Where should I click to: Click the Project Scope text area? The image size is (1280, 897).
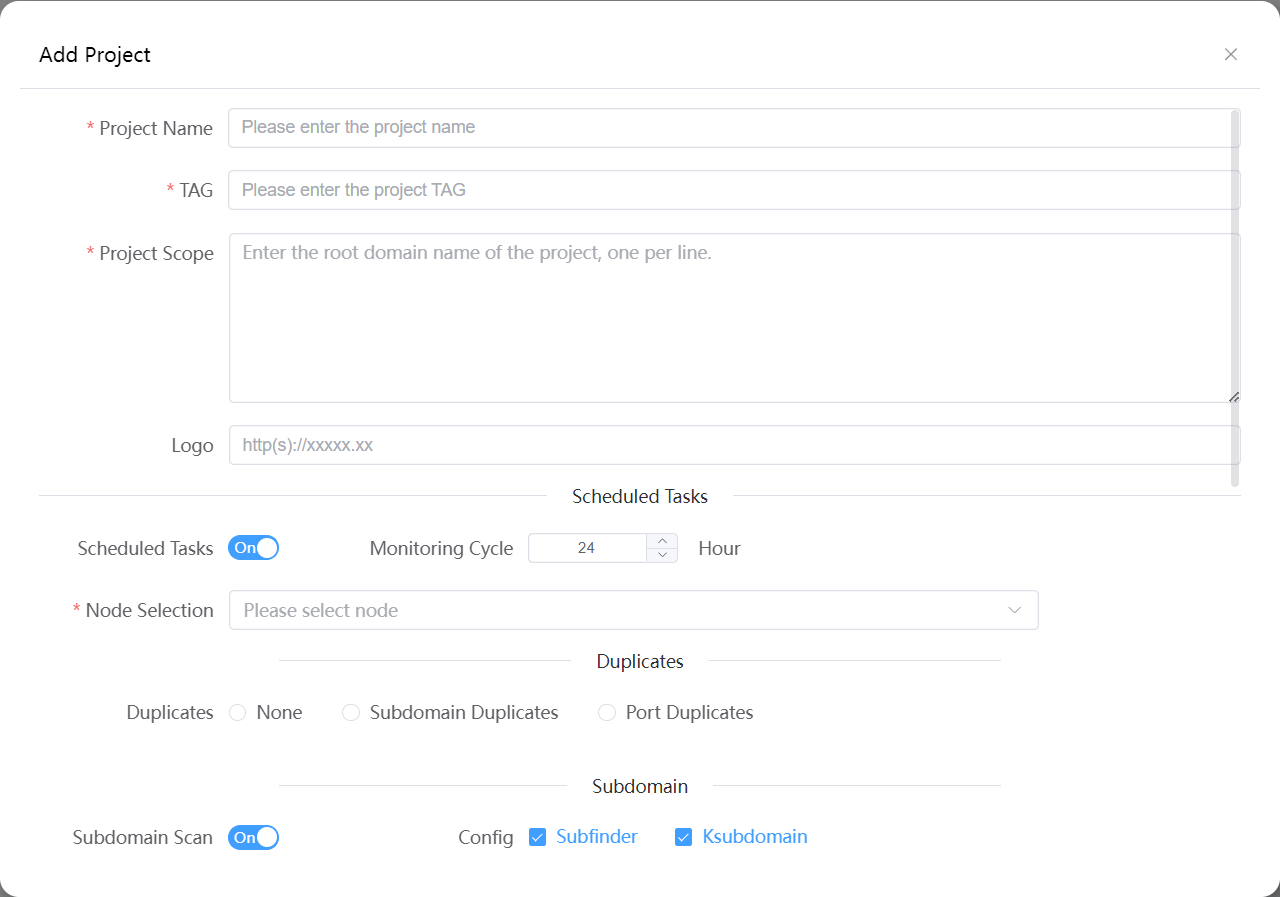(733, 318)
